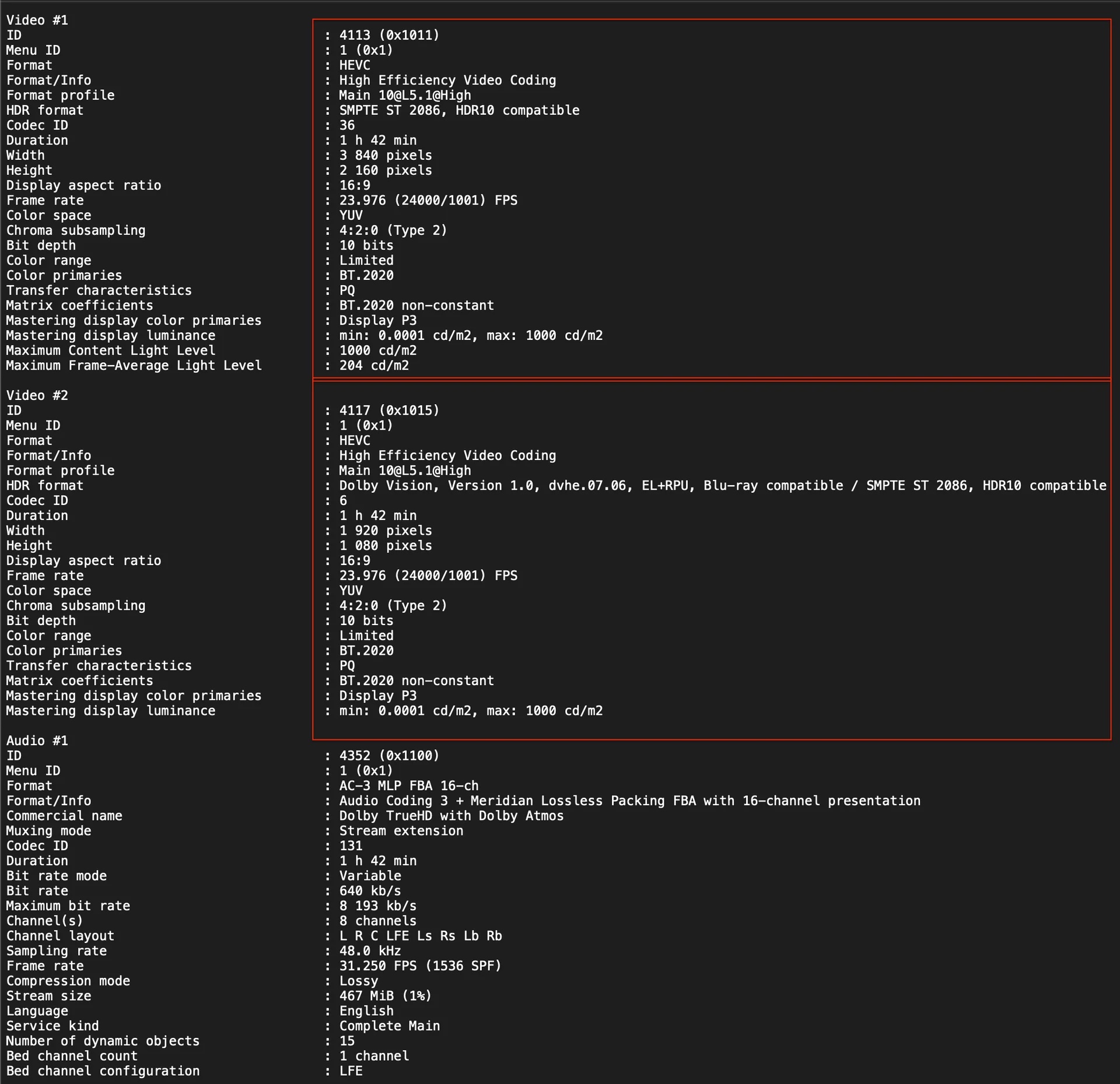The image size is (1120, 1084).
Task: Click the Maximum Content Light Level label
Action: pos(111,350)
